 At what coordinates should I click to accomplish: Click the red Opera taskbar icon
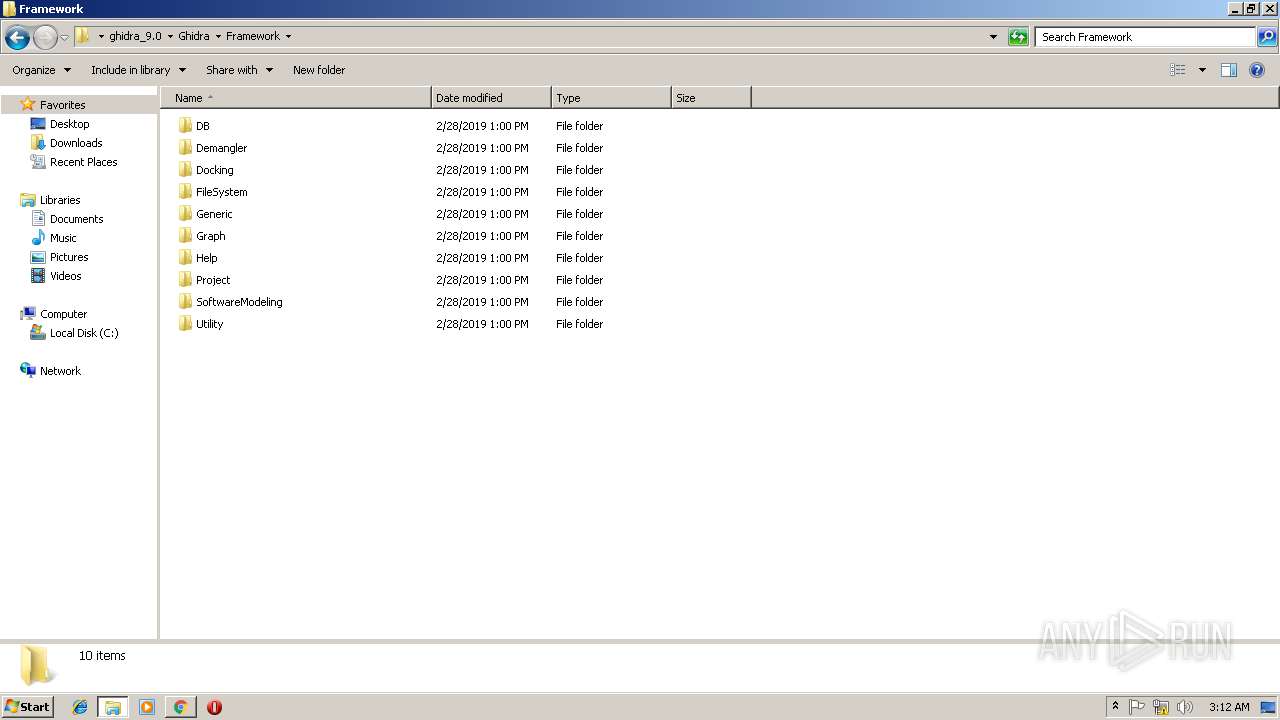pos(214,707)
